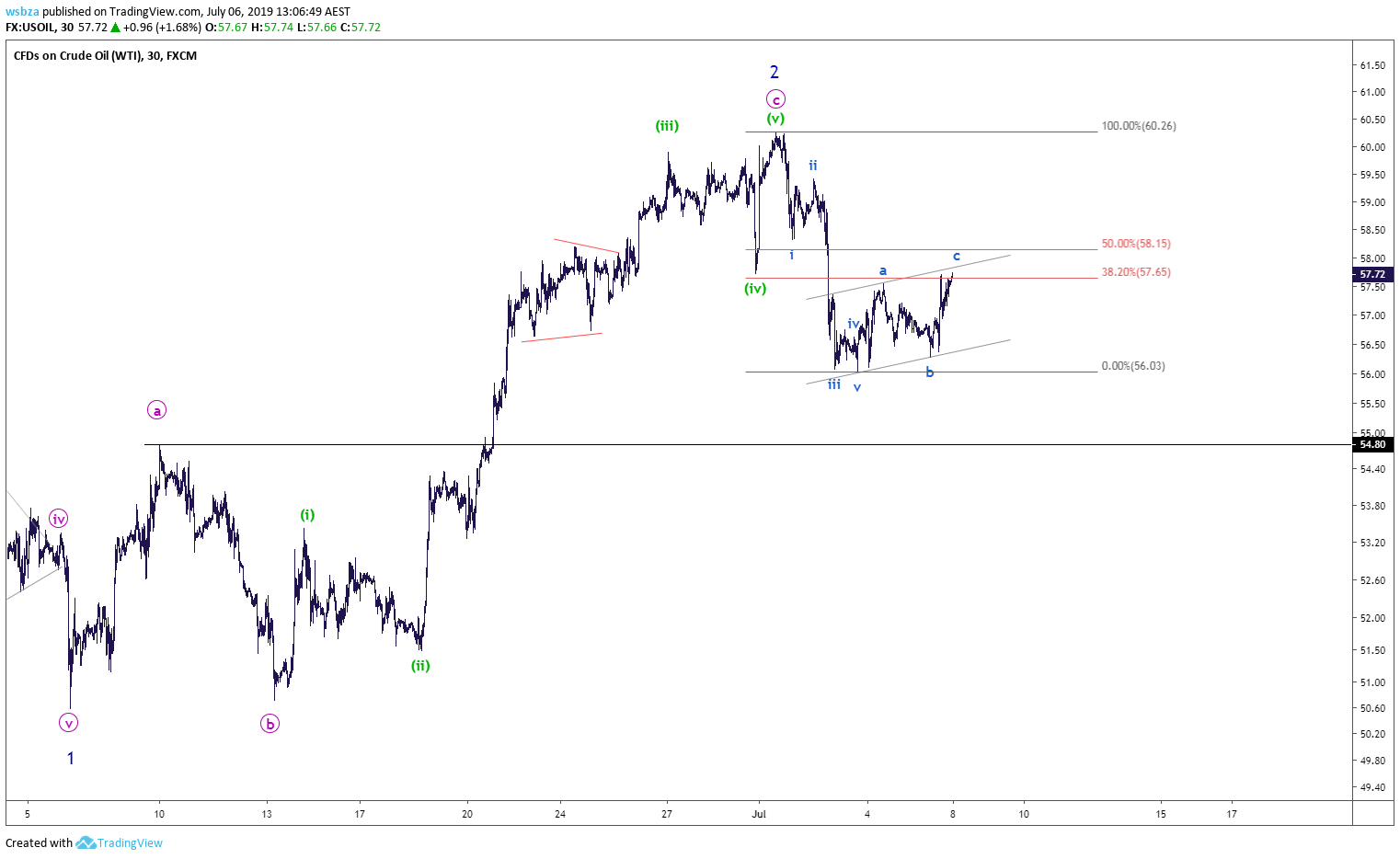Click the TradingView cloud logo icon
Image resolution: width=1400 pixels, height=859 pixels.
86,842
